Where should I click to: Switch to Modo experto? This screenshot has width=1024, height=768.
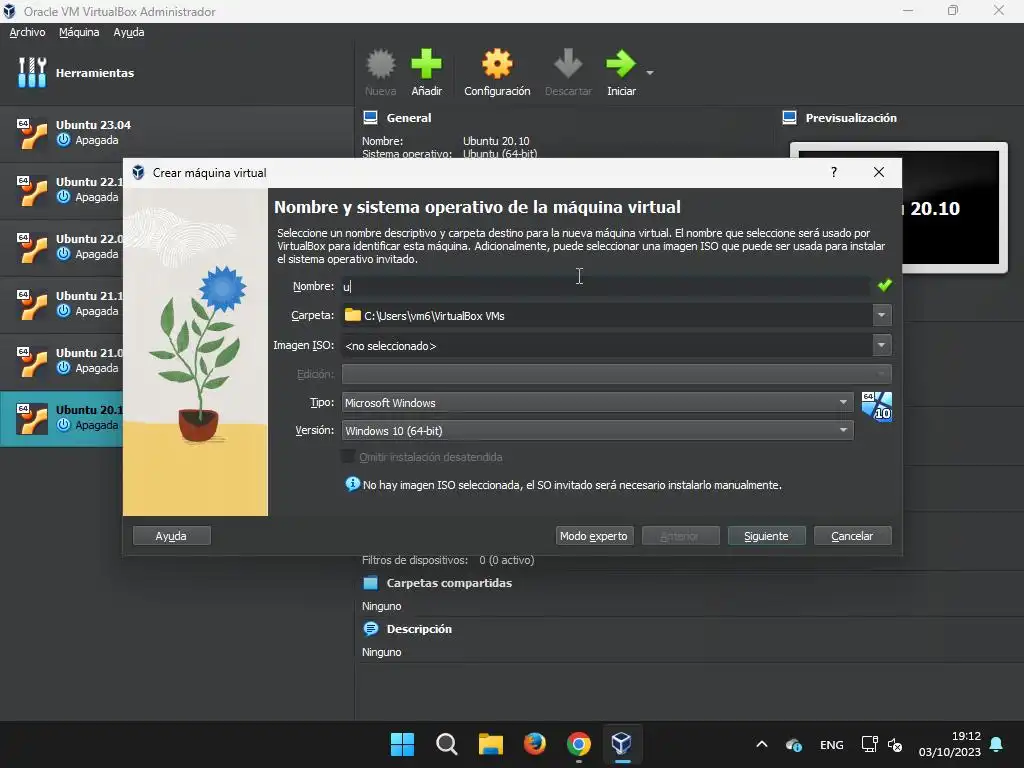(594, 536)
